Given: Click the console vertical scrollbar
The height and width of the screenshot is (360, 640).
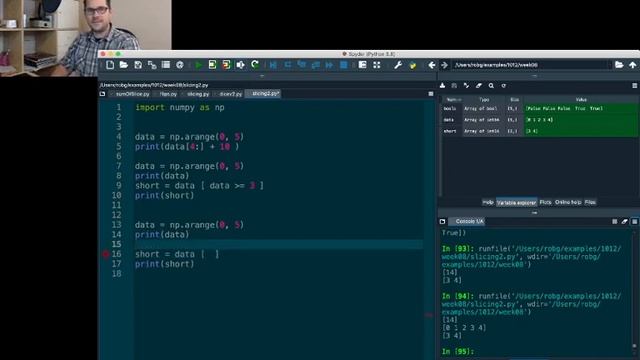Looking at the screenshot, I should 635,290.
